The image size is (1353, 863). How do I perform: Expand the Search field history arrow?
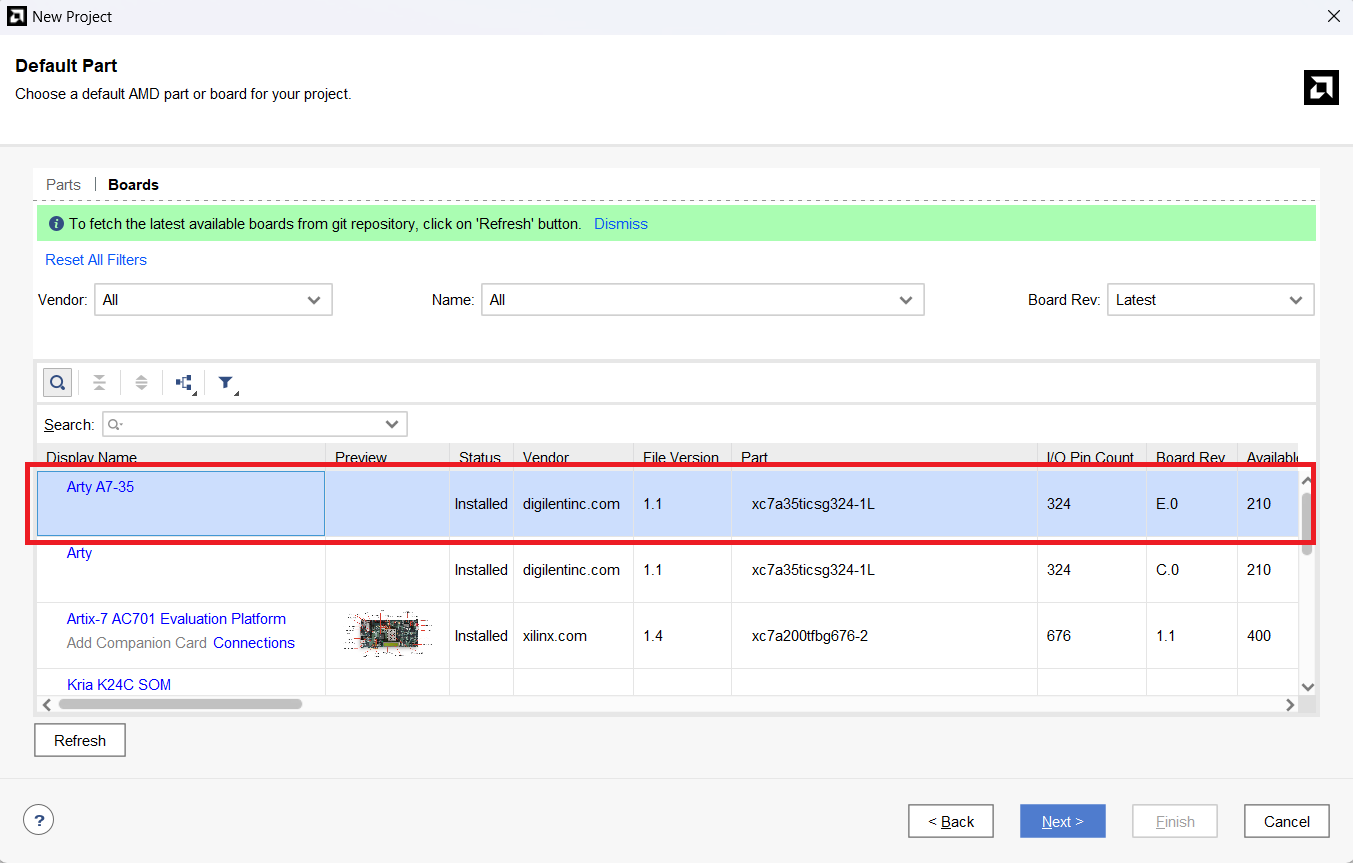pyautogui.click(x=393, y=424)
